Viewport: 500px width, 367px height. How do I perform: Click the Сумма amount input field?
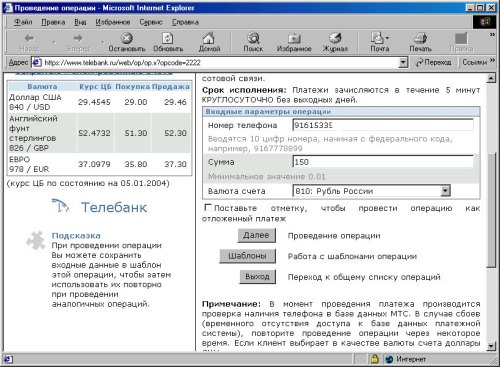click(383, 162)
